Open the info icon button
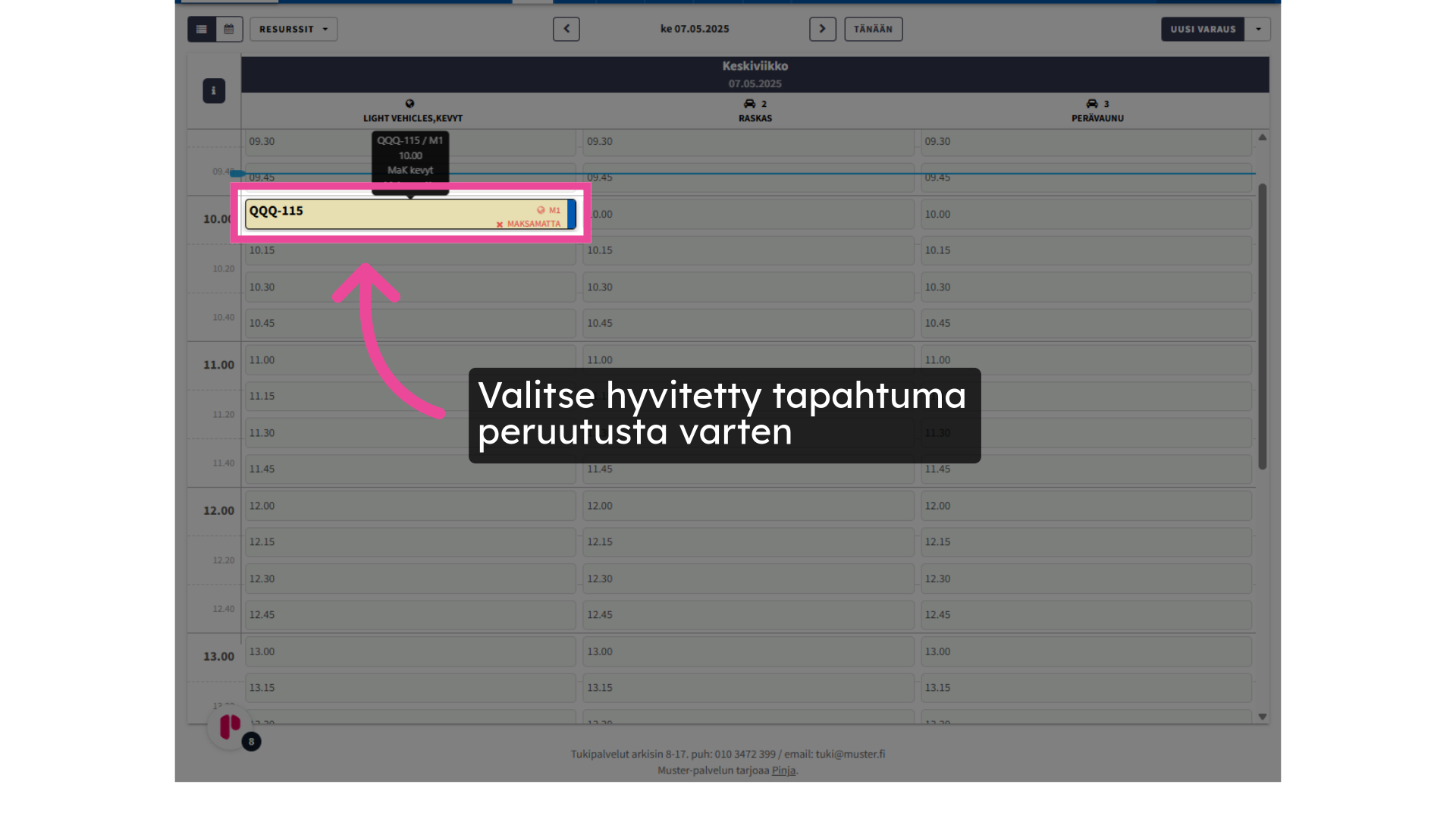This screenshot has width=1456, height=819. tap(214, 91)
